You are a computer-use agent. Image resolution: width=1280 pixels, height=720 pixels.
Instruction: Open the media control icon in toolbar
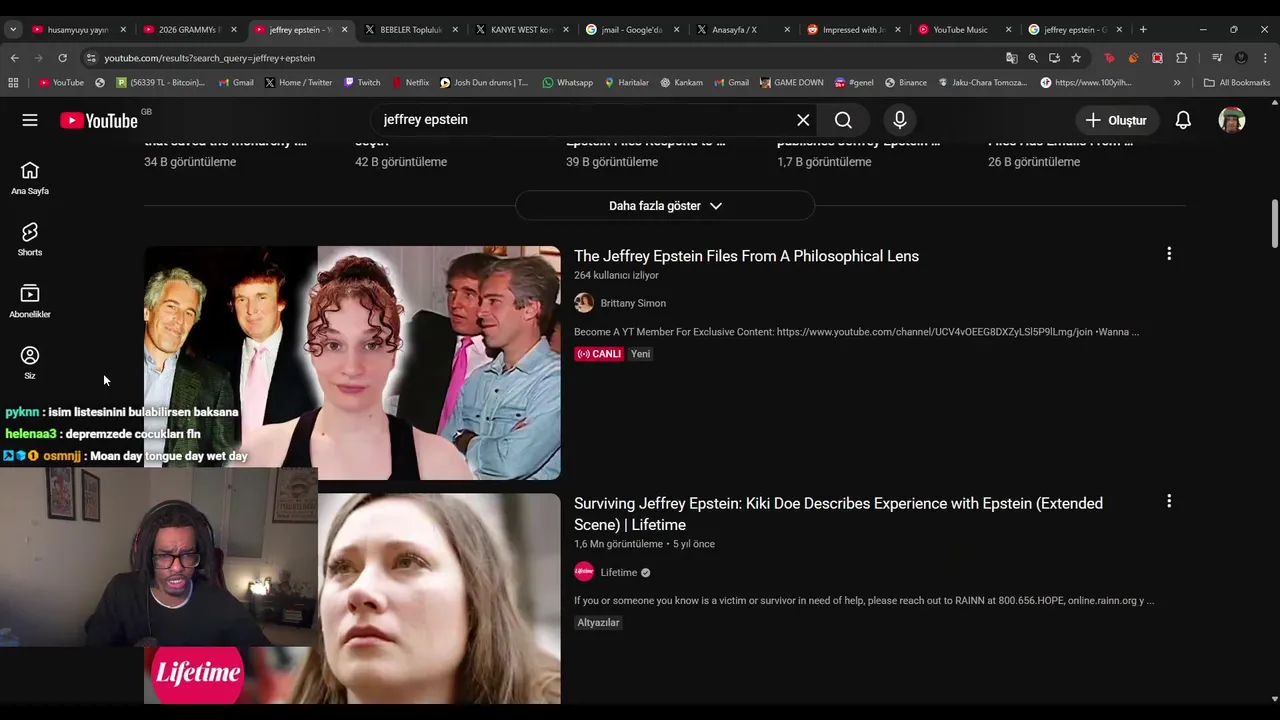(1217, 58)
